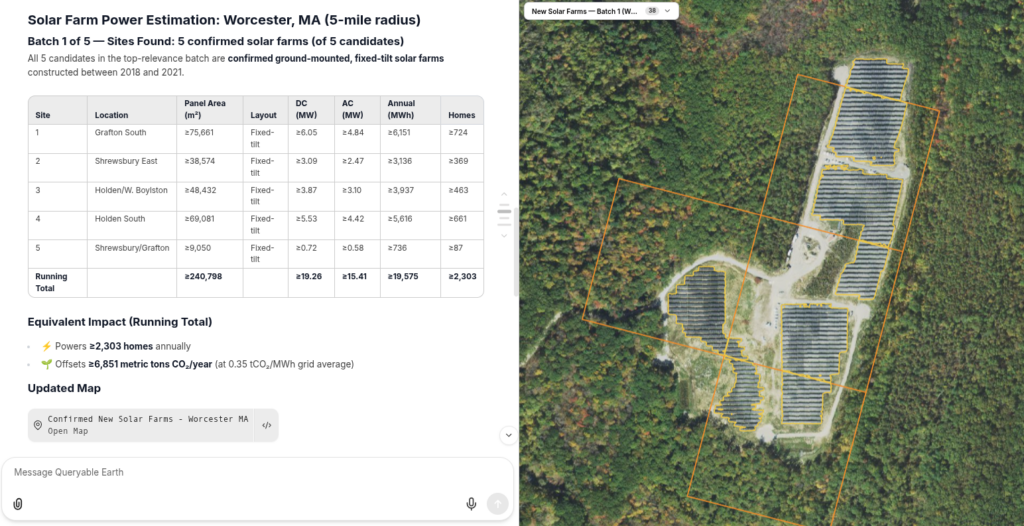Click the chat panel vertical scrollbar
Viewport: 1024px width, 526px height.
click(516, 252)
